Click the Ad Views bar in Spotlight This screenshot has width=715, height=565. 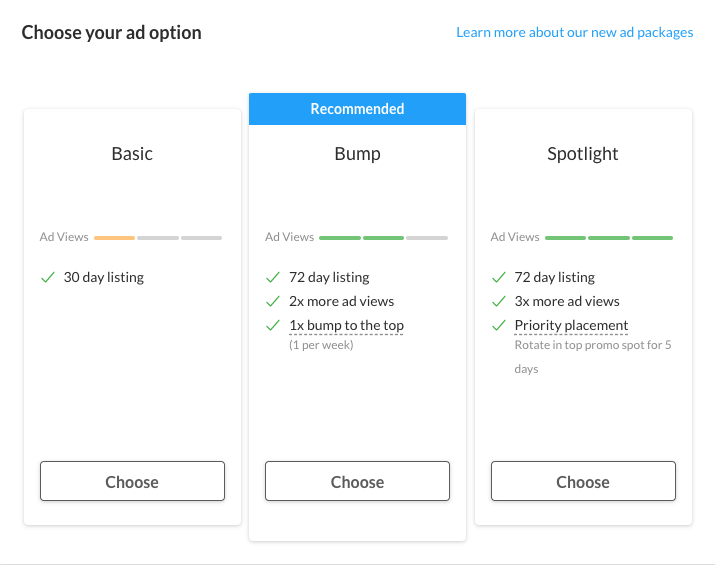[609, 238]
